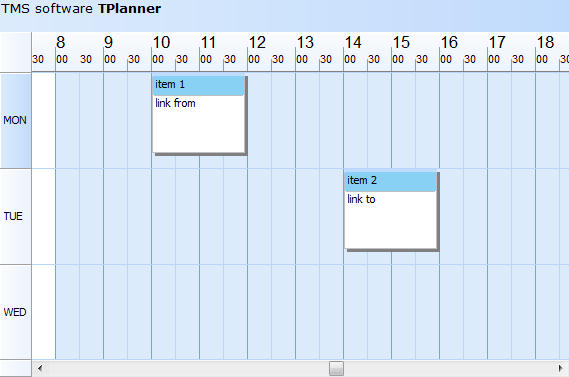This screenshot has height=377, width=569.
Task: Click the left scroll arrow of the horizontal scrollbar
Action: pos(40,369)
